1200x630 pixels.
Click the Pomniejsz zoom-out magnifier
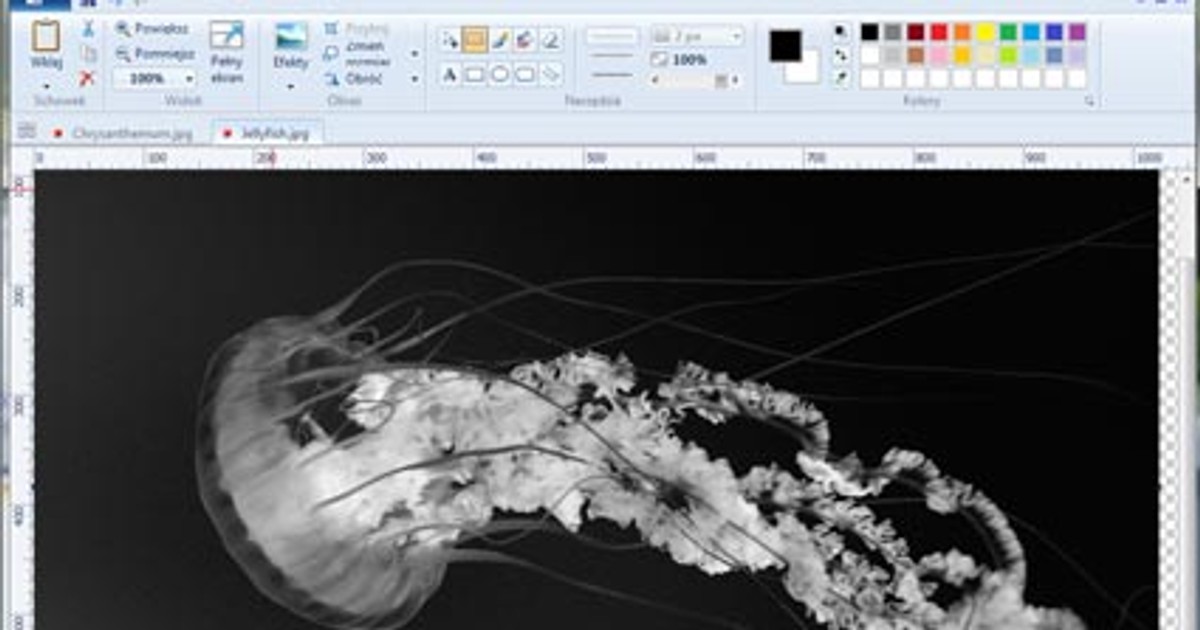[124, 53]
